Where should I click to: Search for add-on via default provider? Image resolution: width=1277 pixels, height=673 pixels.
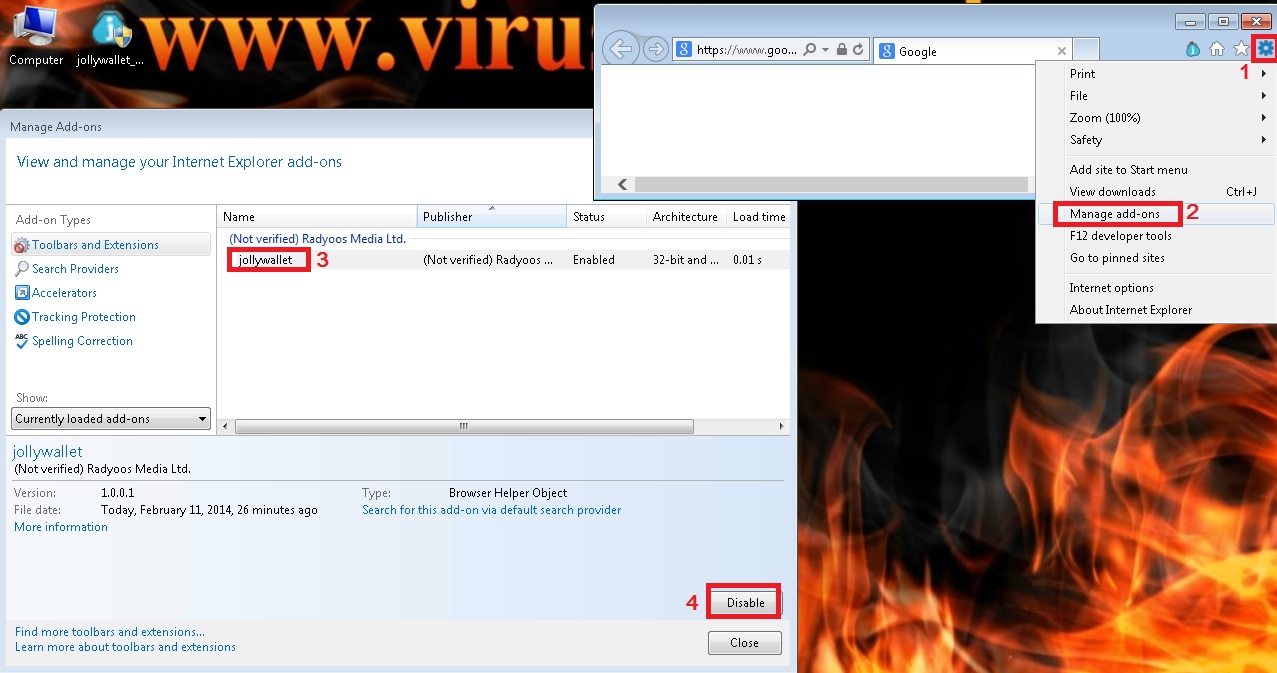491,510
